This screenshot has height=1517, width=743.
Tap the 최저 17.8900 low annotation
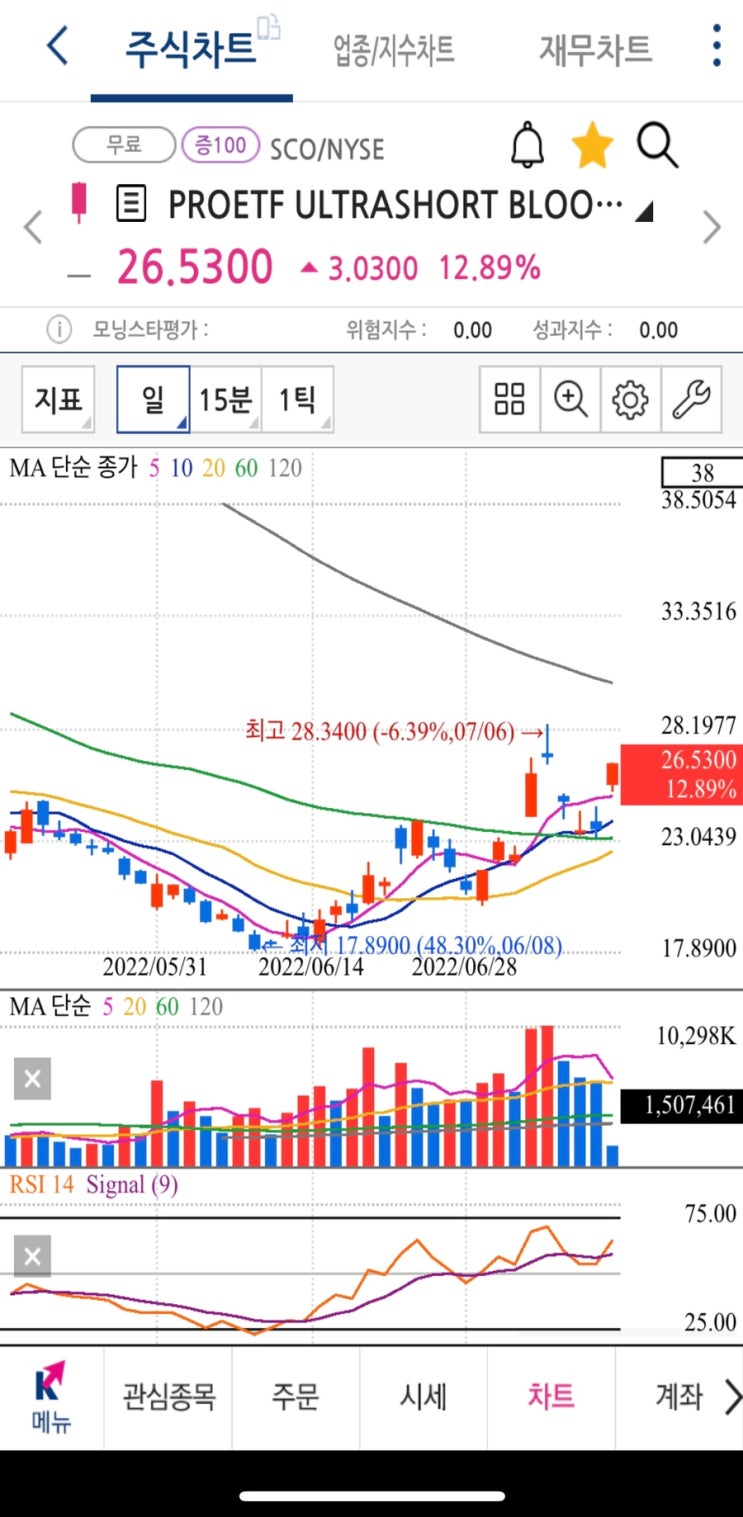click(x=412, y=944)
